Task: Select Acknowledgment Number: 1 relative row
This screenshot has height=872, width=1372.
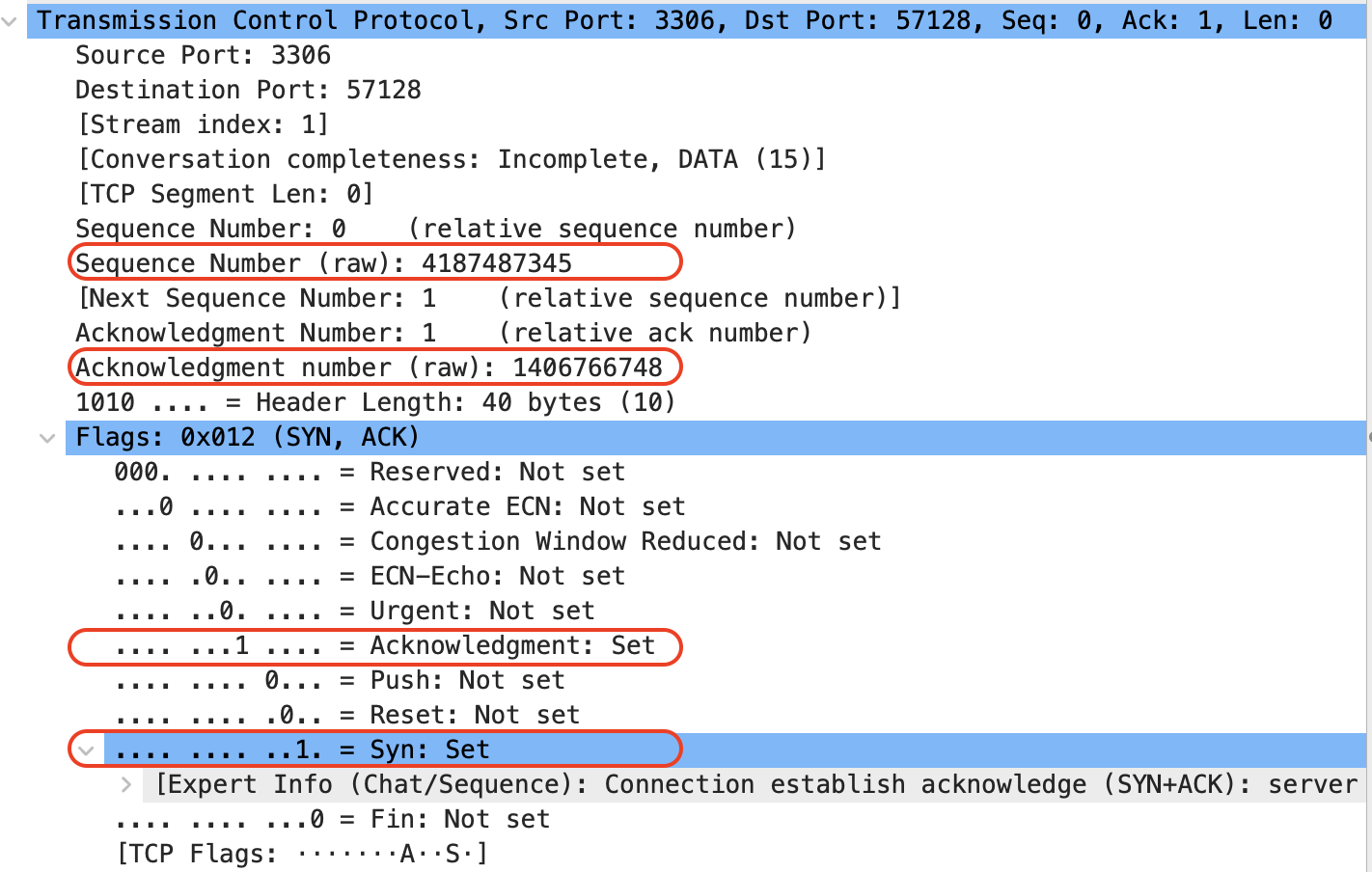Action: [444, 333]
